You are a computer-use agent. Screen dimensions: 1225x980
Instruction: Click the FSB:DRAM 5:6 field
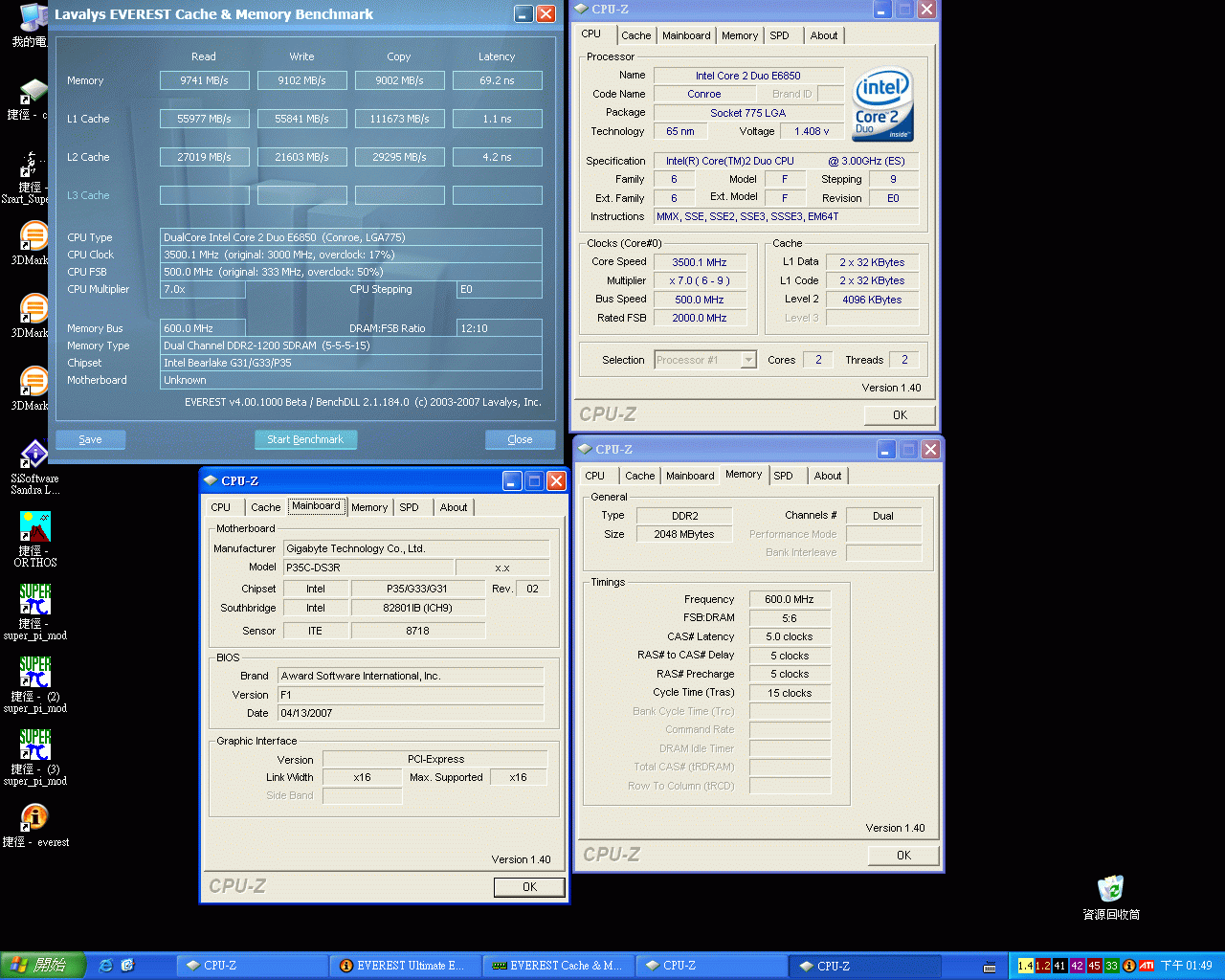click(790, 618)
